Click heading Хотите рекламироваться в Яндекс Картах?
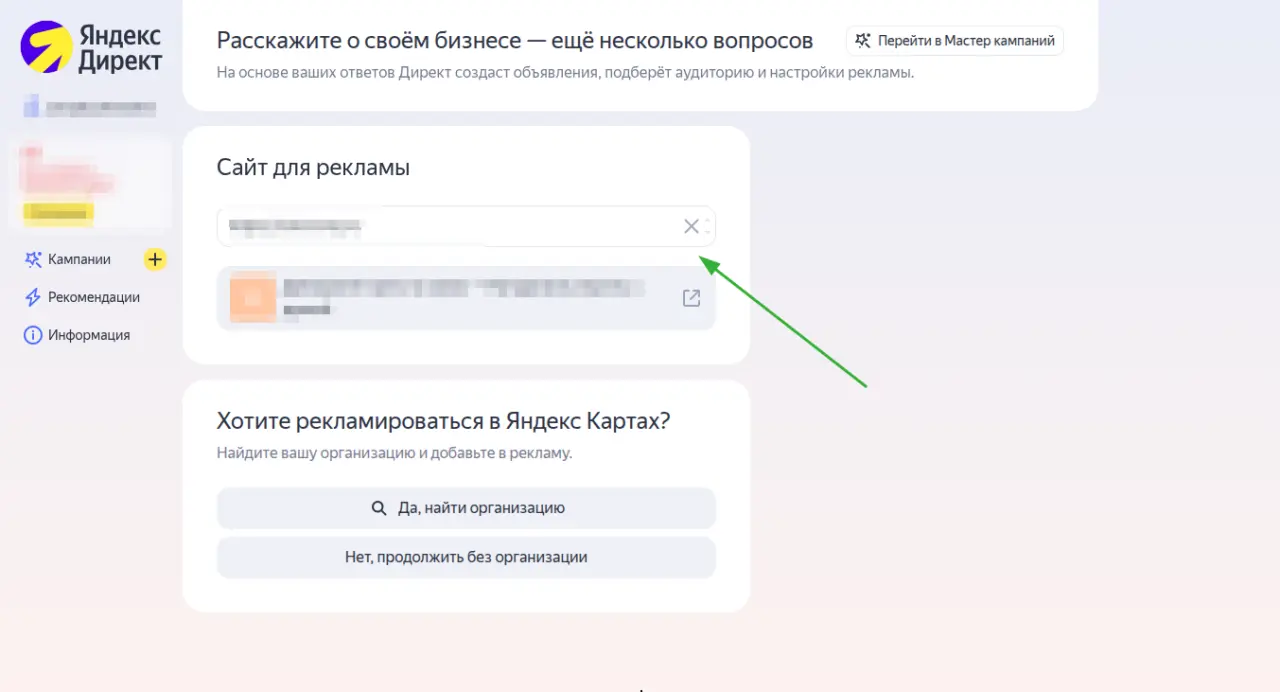The height and width of the screenshot is (692, 1280). (443, 421)
